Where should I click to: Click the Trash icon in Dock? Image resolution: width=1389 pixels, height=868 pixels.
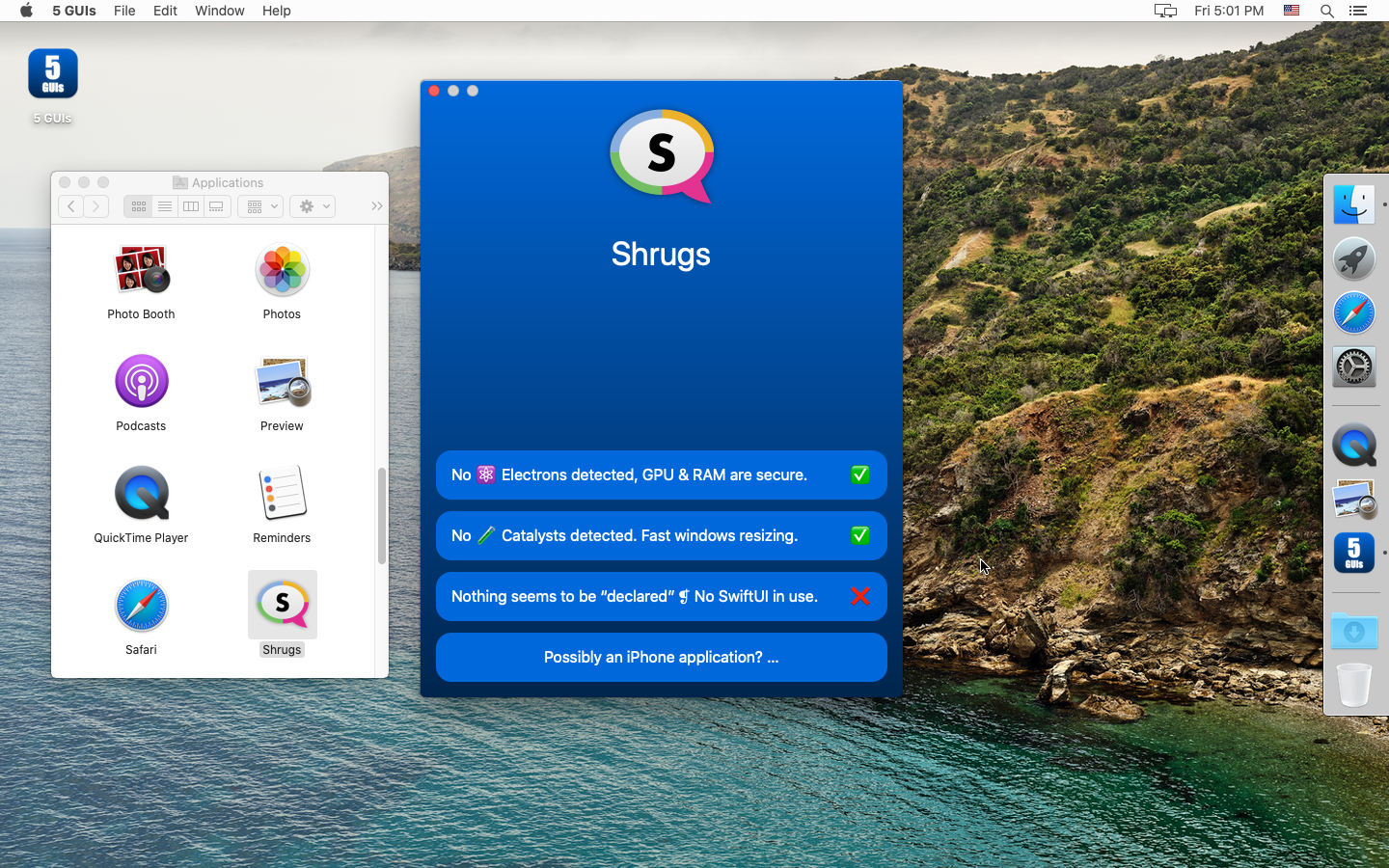(1353, 685)
